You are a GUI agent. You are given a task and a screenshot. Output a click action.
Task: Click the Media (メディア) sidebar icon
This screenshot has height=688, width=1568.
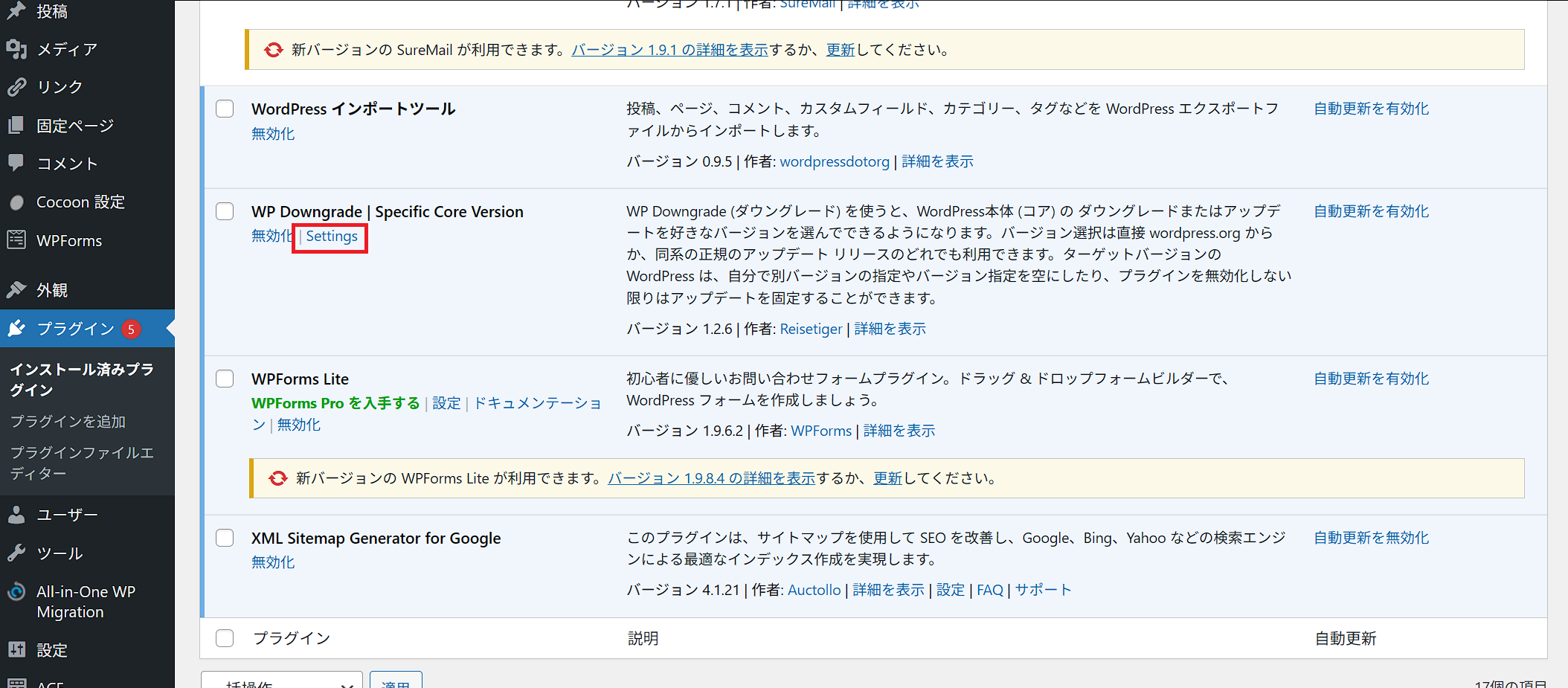(16, 49)
